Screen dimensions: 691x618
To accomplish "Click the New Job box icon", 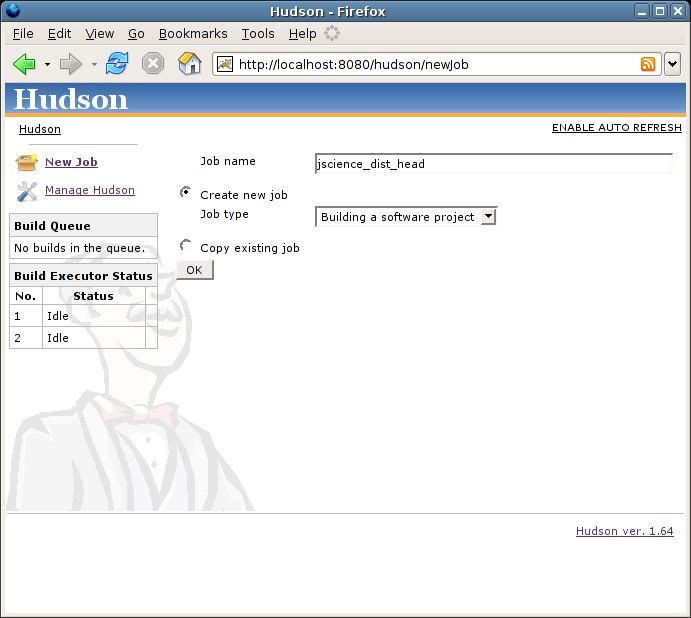I will click(26, 162).
